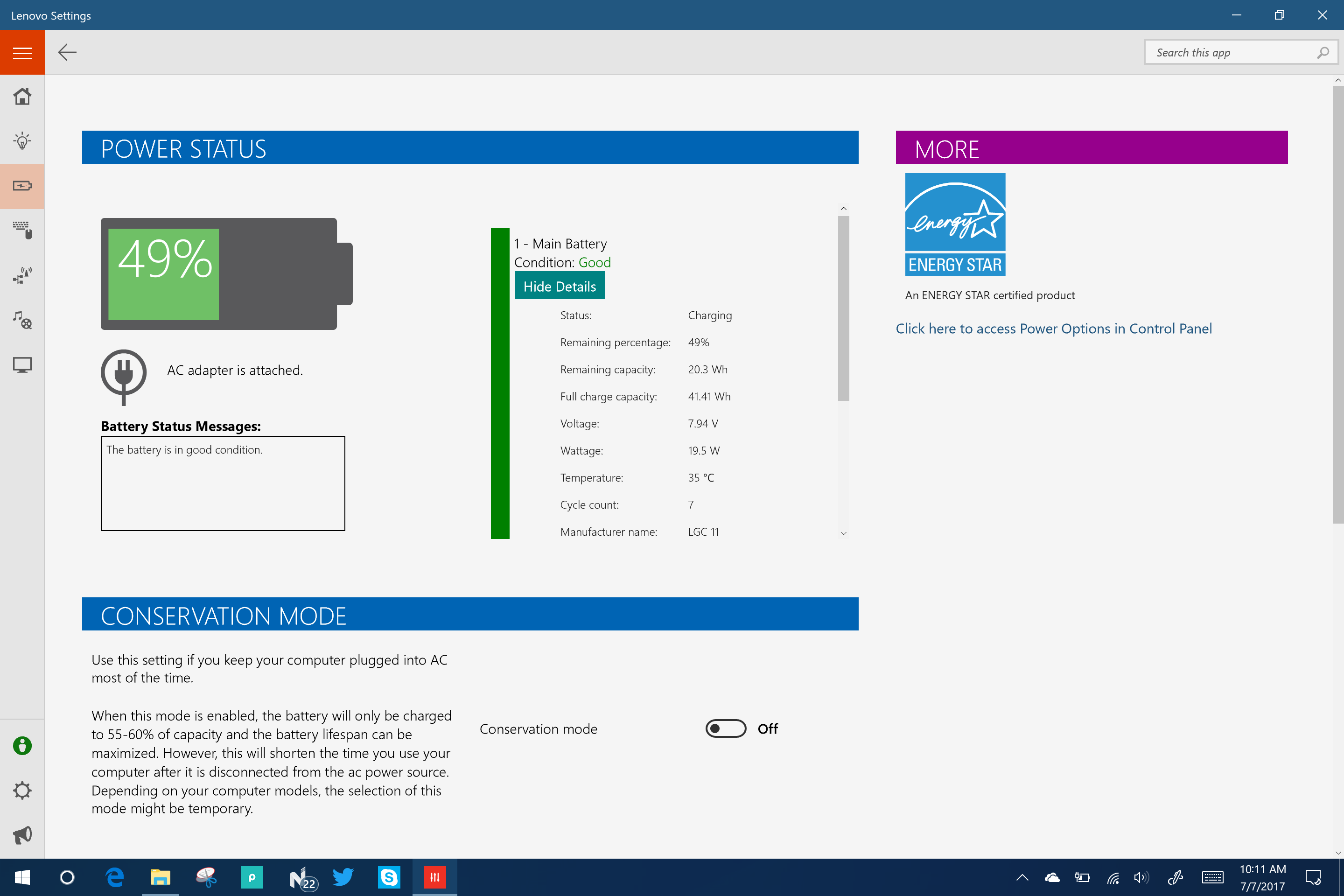This screenshot has width=1344, height=896.
Task: Open the monitor display sidebar icon
Action: pos(22,364)
